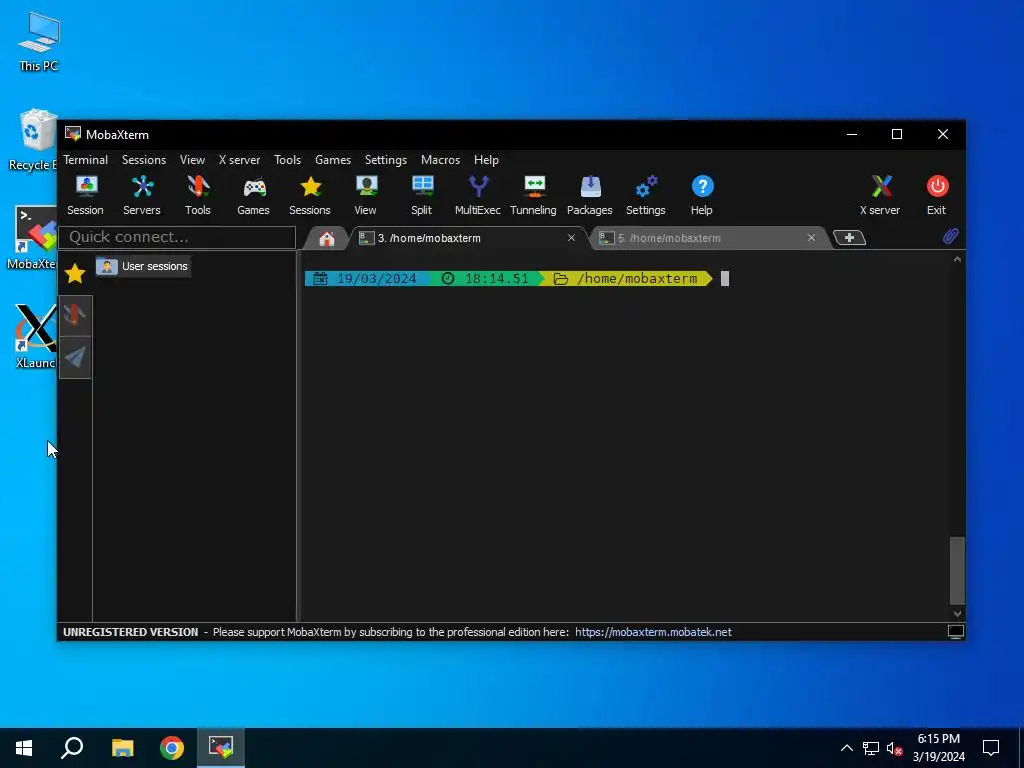Click the paperclip attach icon
This screenshot has width=1024, height=768.
(950, 236)
